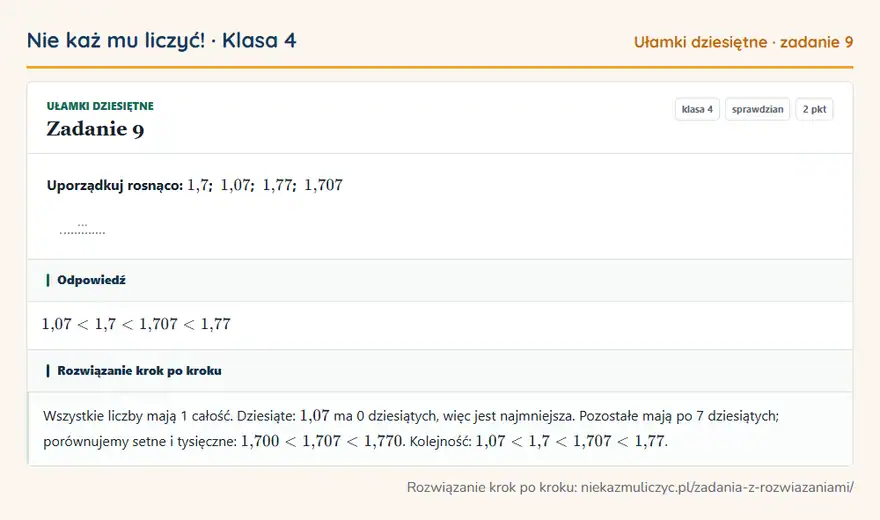
Task: Click the 'Zadanie 9' heading
Action: point(95,129)
